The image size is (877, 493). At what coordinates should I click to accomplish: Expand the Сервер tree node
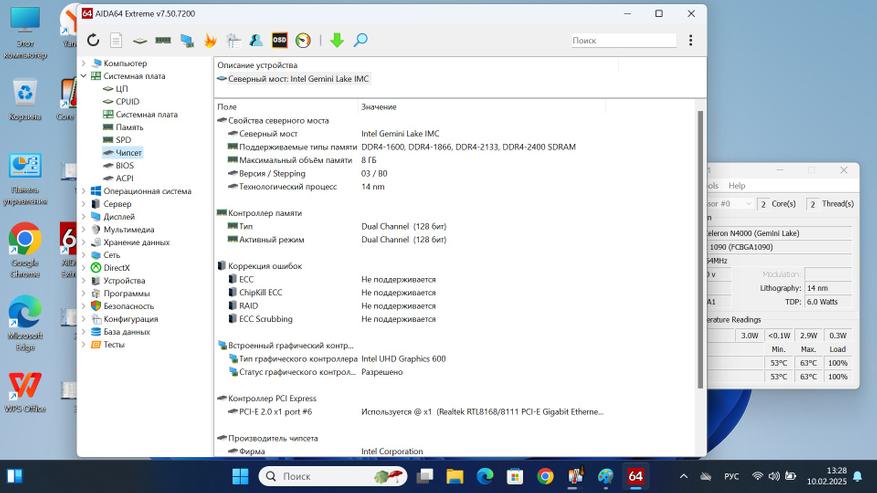(x=84, y=204)
